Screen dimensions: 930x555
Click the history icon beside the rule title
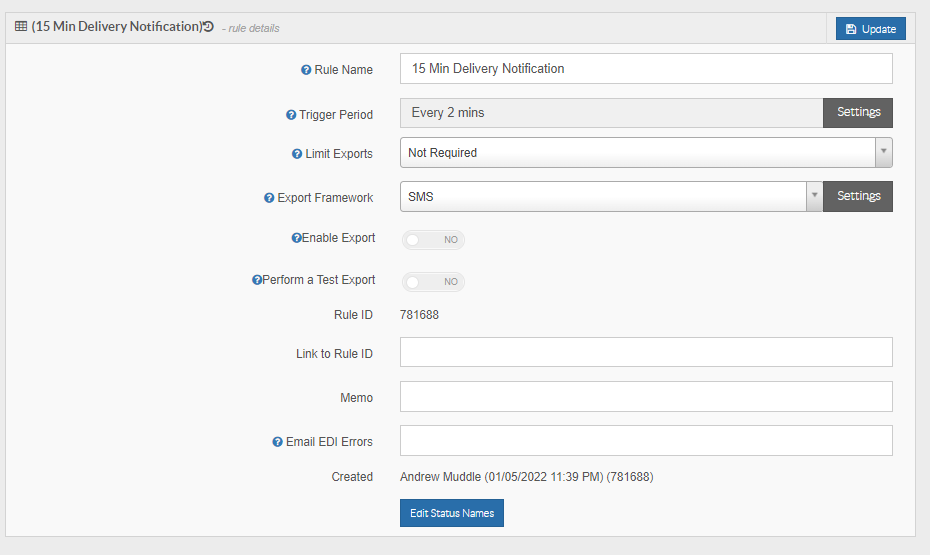tap(208, 26)
